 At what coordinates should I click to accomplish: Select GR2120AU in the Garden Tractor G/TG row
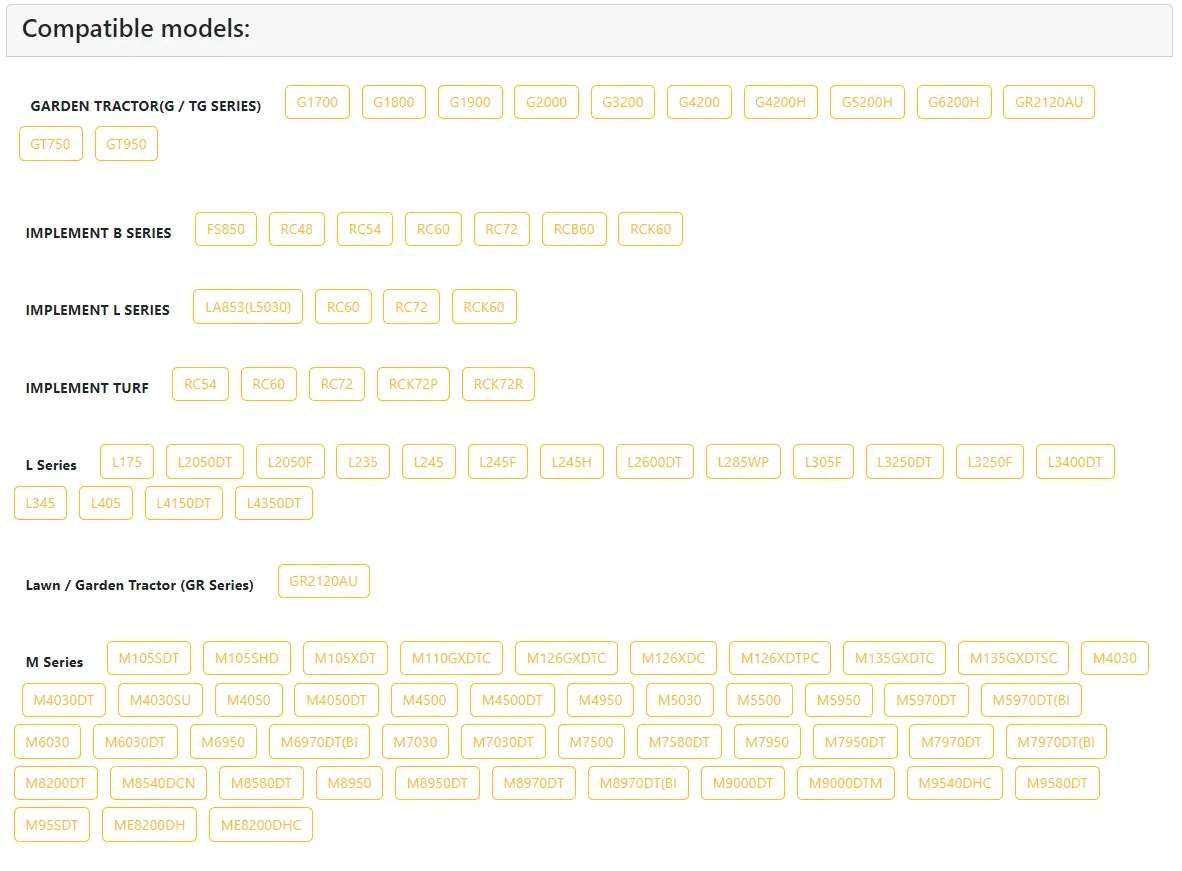point(1049,103)
